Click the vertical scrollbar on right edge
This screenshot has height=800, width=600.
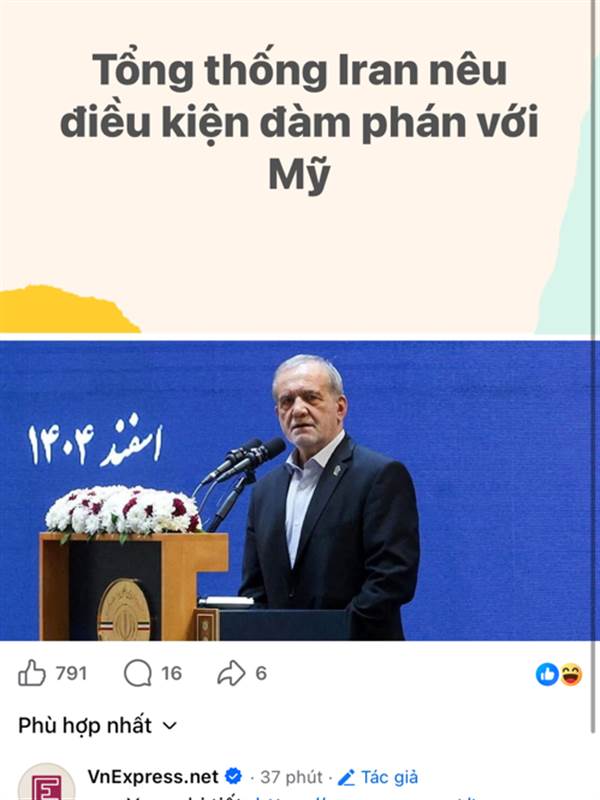click(596, 365)
